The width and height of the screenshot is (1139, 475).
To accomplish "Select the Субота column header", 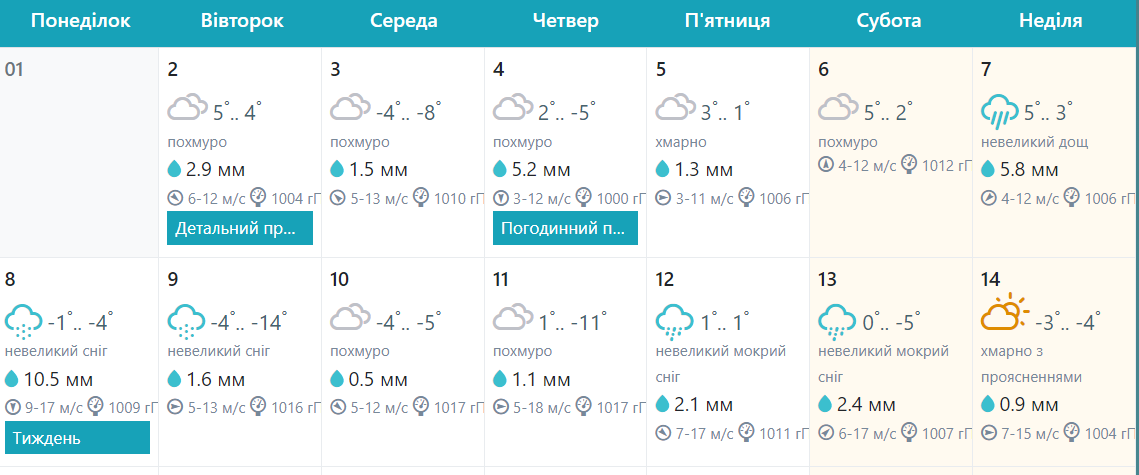I will (889, 20).
